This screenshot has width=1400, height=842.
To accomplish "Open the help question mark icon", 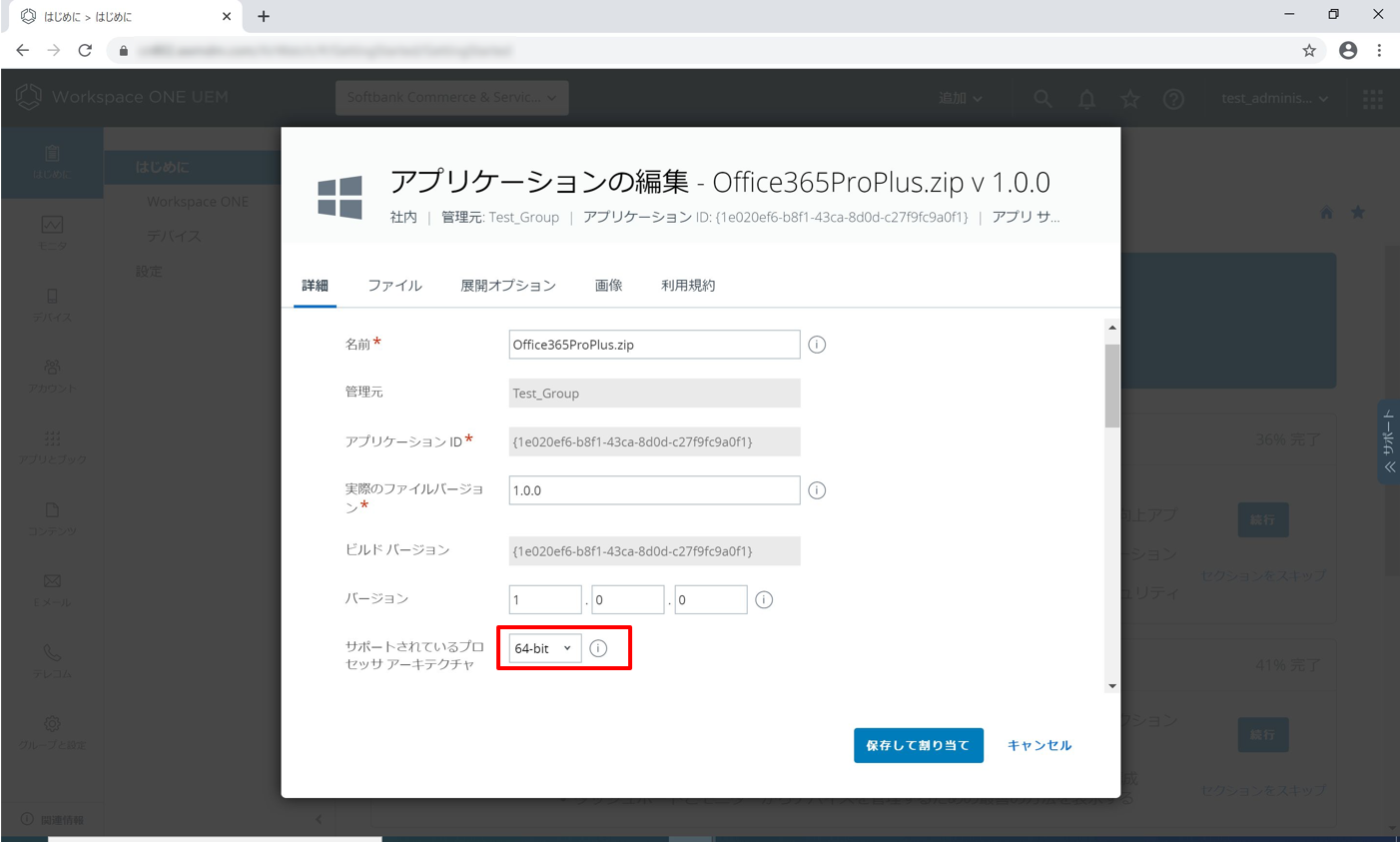I will [x=1173, y=98].
